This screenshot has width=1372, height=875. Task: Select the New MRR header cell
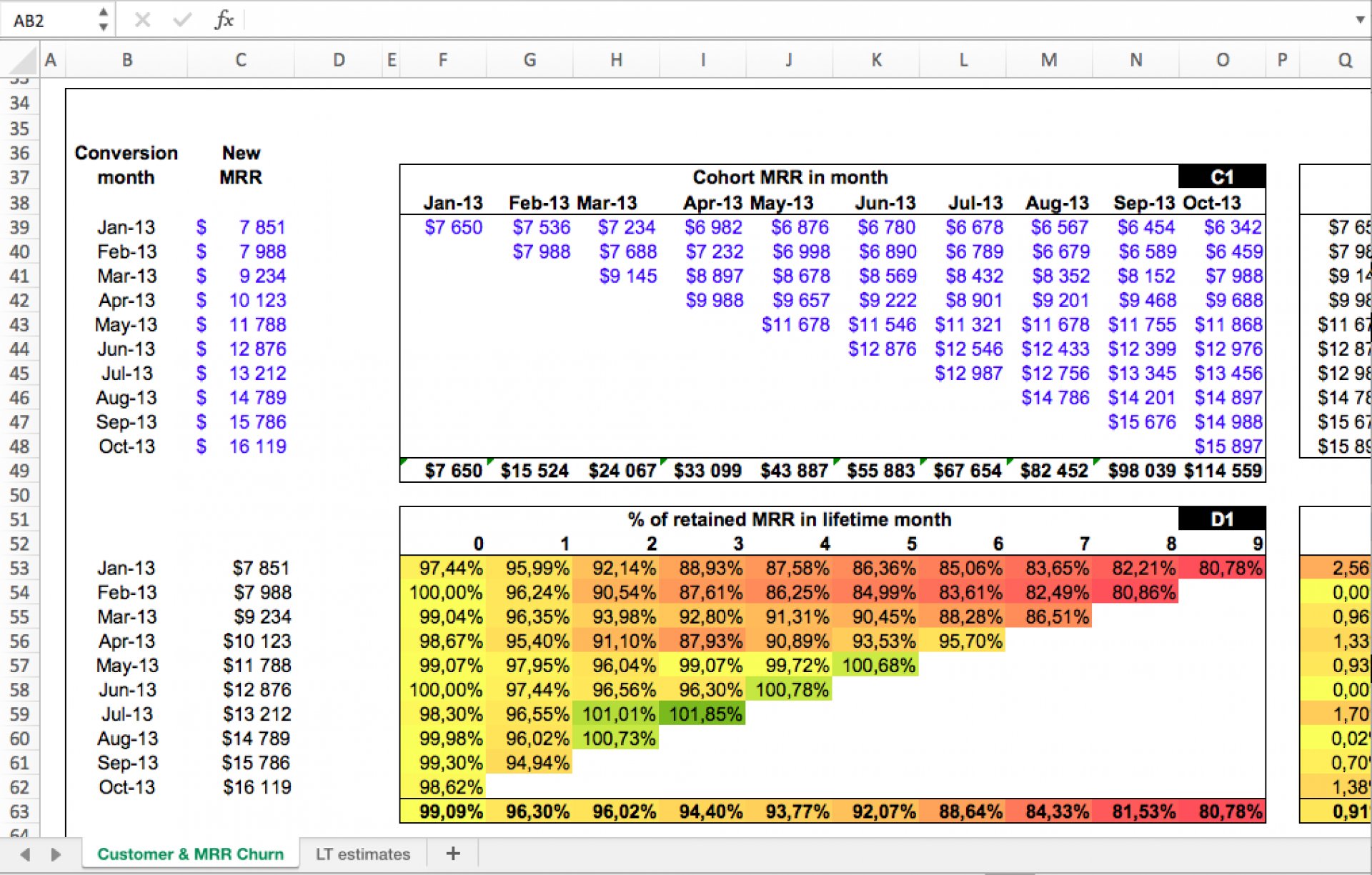click(x=241, y=165)
